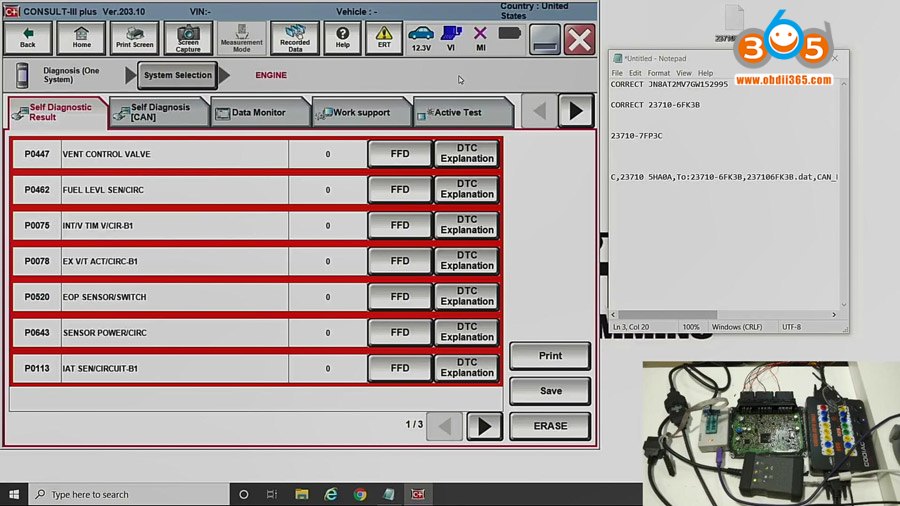900x506 pixels.
Task: Open the Recorded Data toolbar icon
Action: pyautogui.click(x=295, y=38)
